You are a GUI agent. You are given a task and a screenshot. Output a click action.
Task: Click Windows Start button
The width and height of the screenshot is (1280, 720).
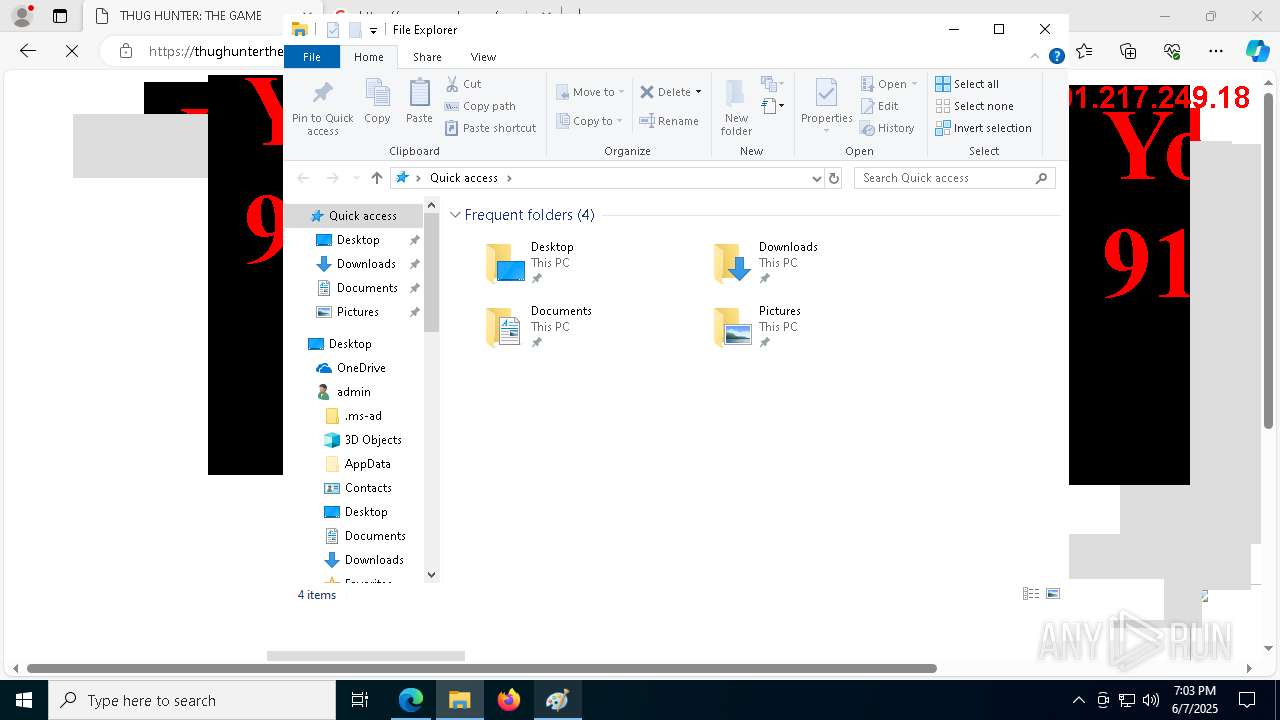tap(24, 700)
